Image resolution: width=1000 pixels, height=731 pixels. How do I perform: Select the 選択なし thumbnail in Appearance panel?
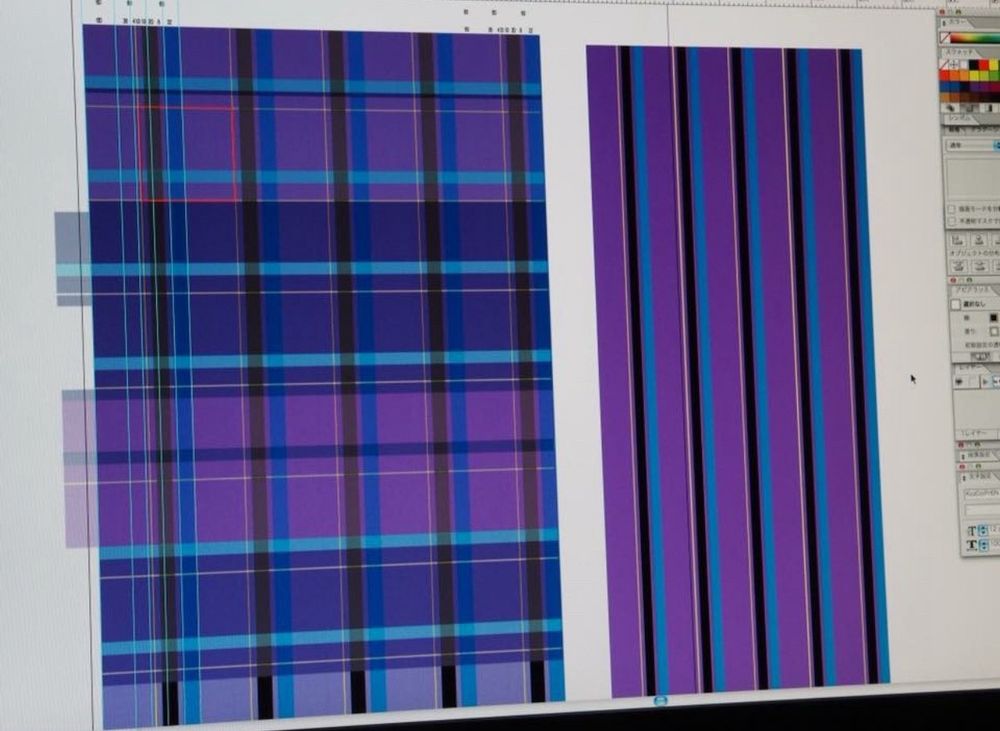(x=955, y=305)
